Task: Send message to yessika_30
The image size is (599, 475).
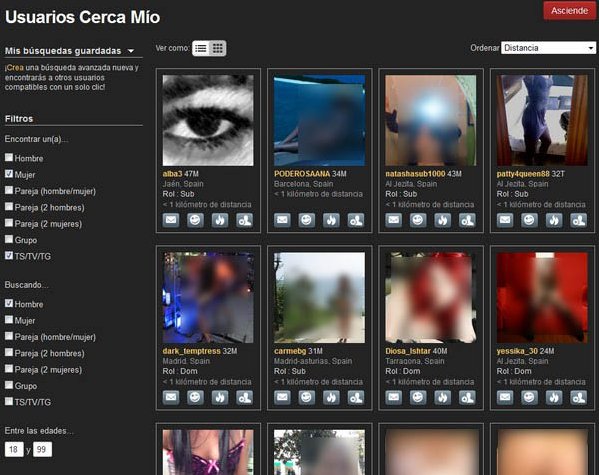Action: (505, 397)
